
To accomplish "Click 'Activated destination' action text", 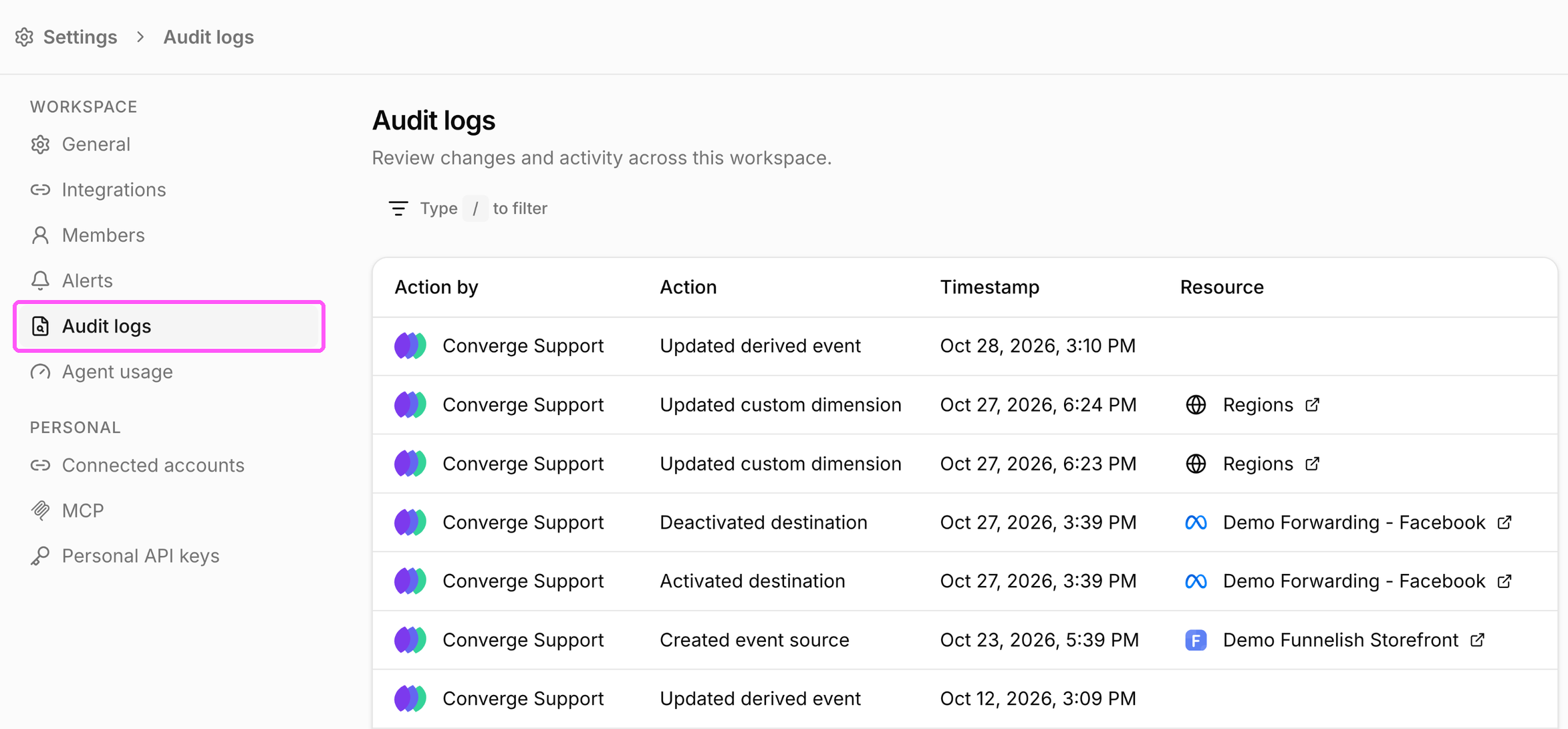I will pyautogui.click(x=753, y=581).
